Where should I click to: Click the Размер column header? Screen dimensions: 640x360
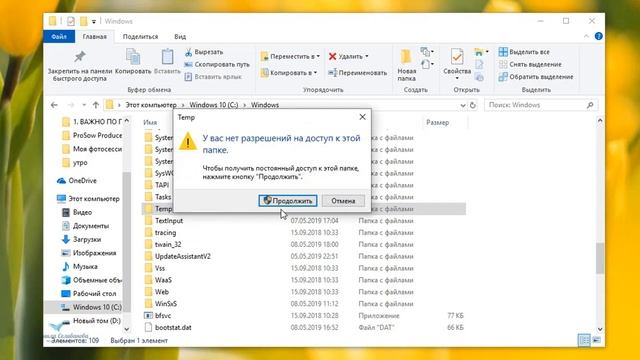[x=438, y=122]
